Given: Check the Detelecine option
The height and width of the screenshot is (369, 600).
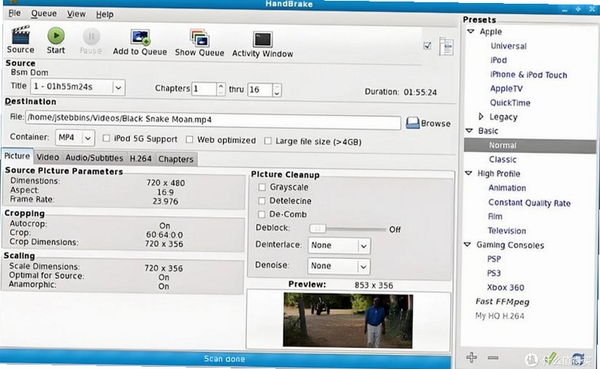Looking at the screenshot, I should pyautogui.click(x=262, y=201).
